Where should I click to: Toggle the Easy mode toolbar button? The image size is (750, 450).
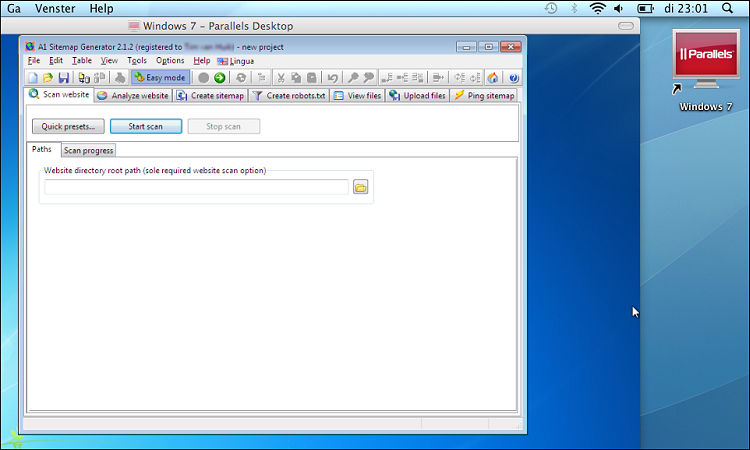[160, 77]
